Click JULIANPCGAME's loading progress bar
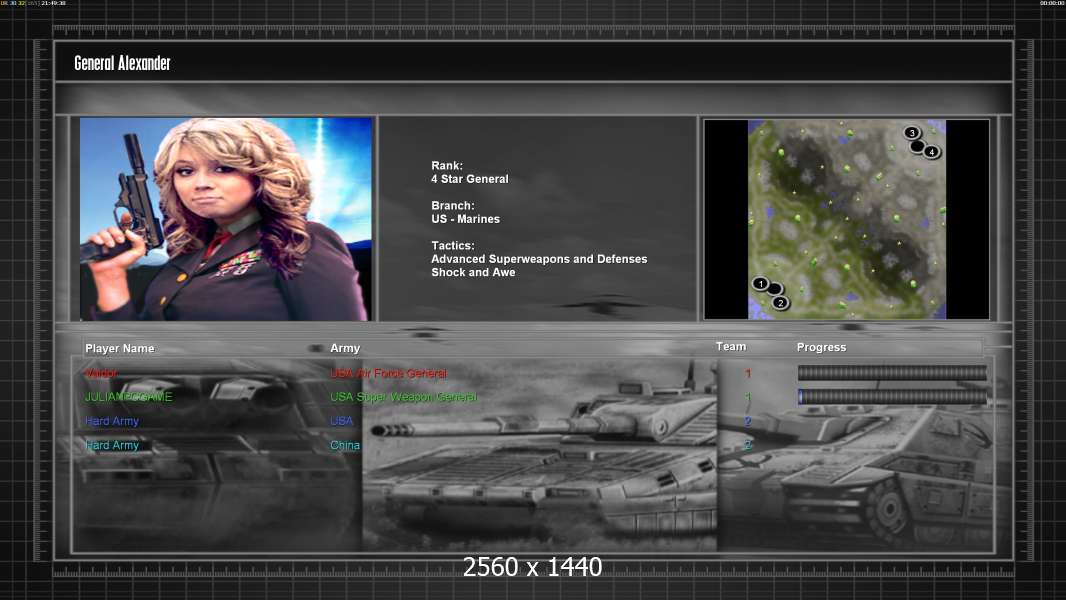The image size is (1066, 600). pyautogui.click(x=892, y=397)
